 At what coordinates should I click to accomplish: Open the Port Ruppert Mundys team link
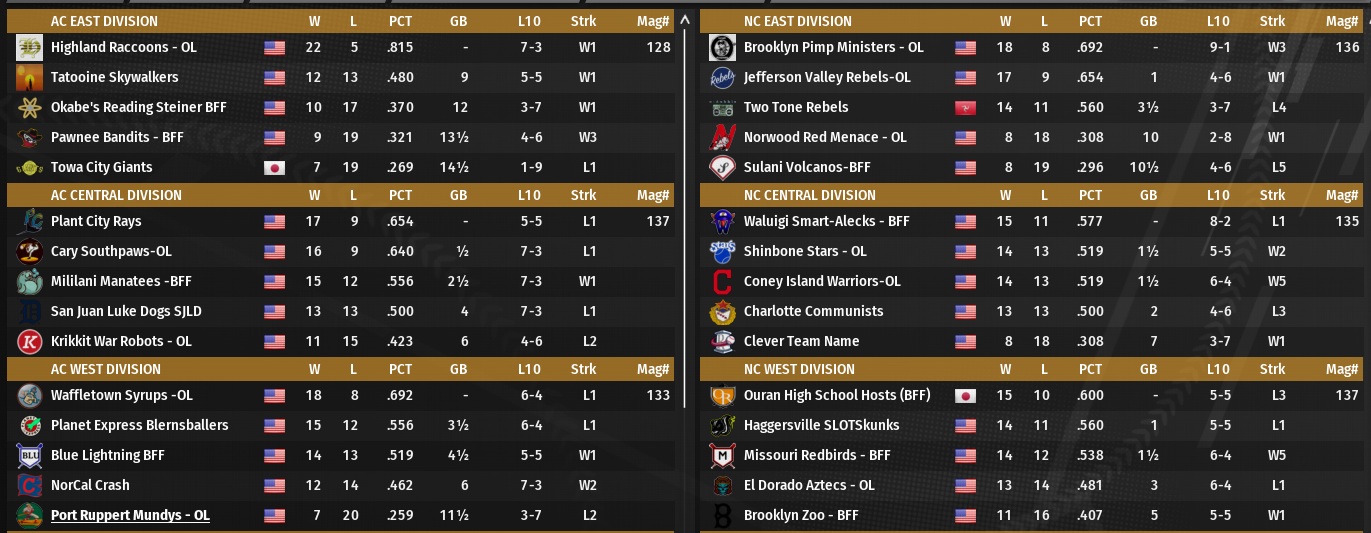click(130, 515)
